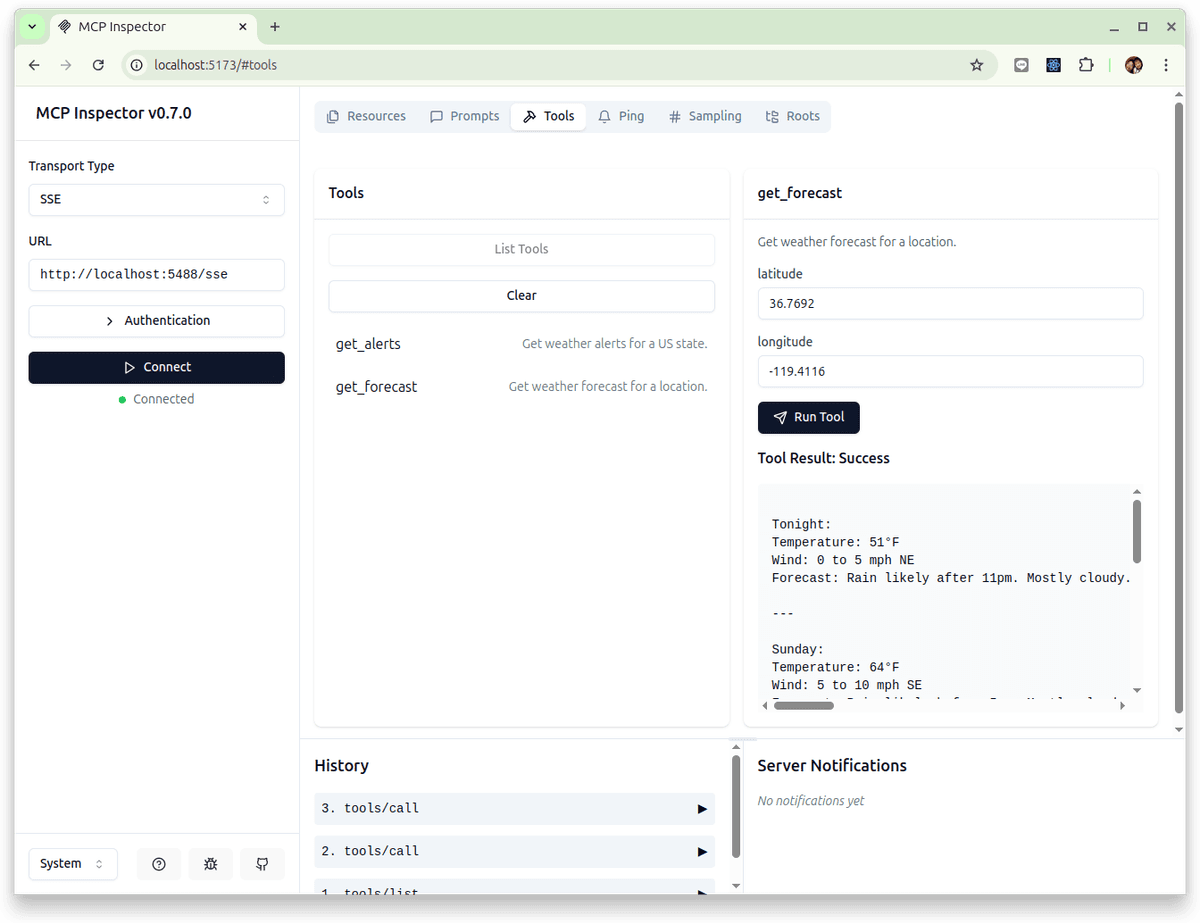
Task: Expand the Authentication section
Action: (x=156, y=321)
